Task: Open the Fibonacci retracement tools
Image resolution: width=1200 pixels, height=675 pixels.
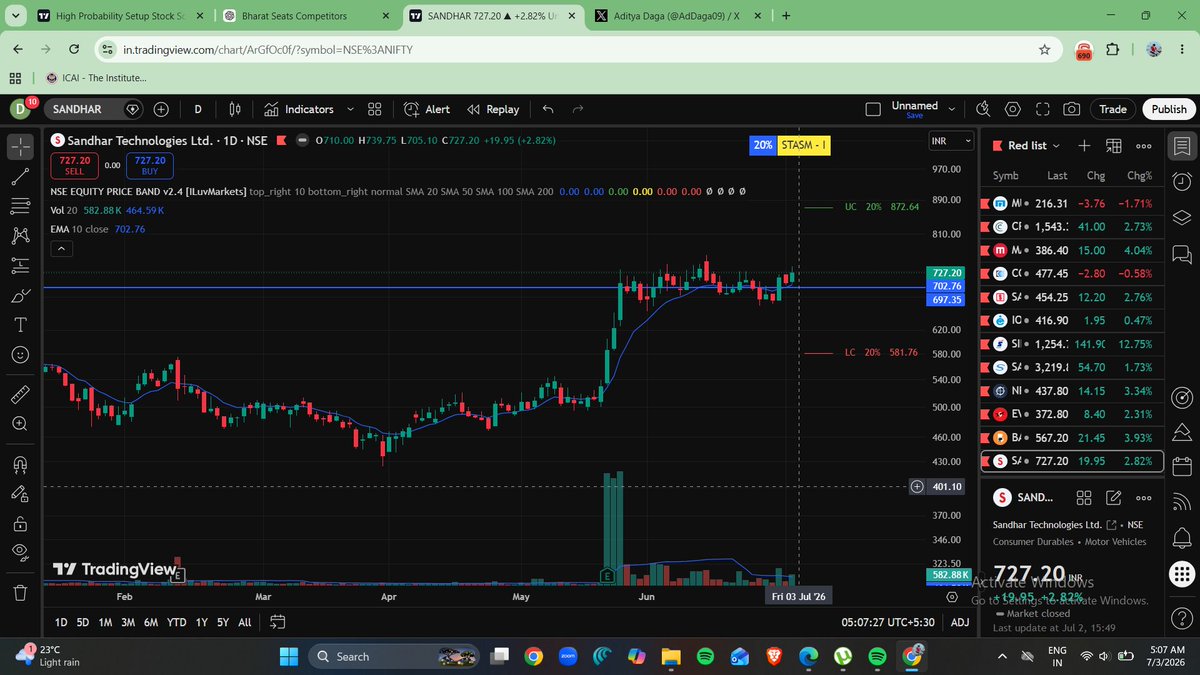Action: pos(20,206)
